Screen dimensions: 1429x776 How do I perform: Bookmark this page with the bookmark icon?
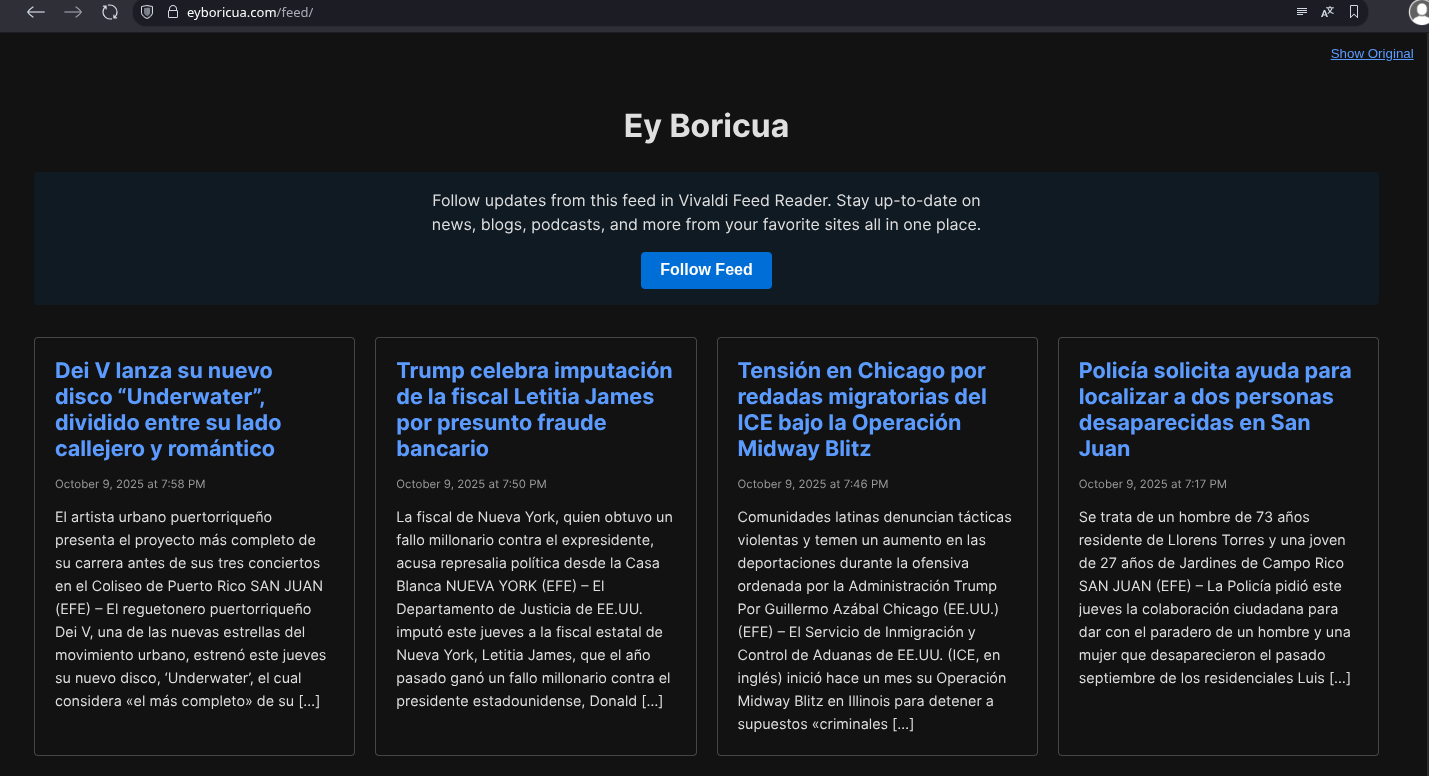(x=1354, y=12)
